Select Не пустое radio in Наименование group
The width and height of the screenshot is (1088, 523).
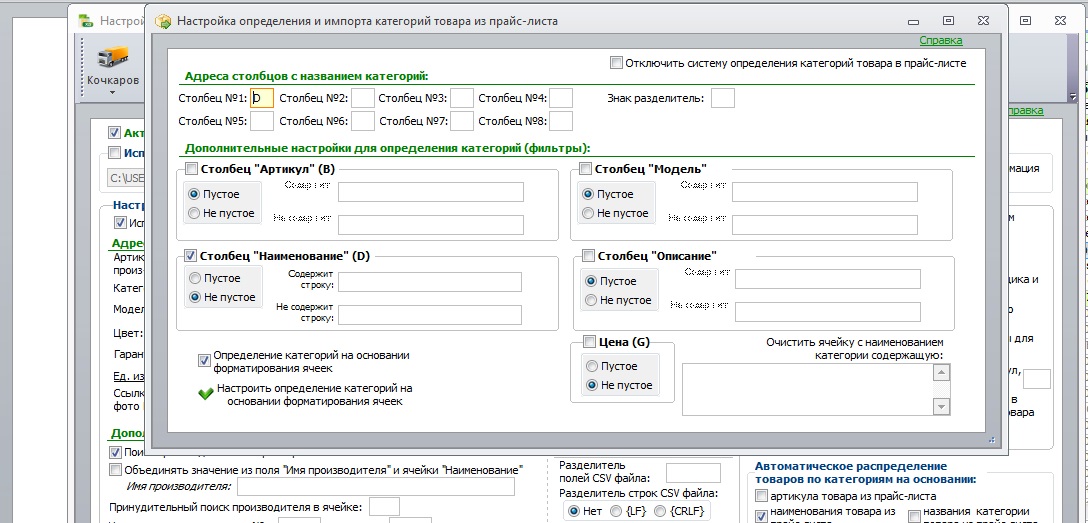click(x=194, y=297)
